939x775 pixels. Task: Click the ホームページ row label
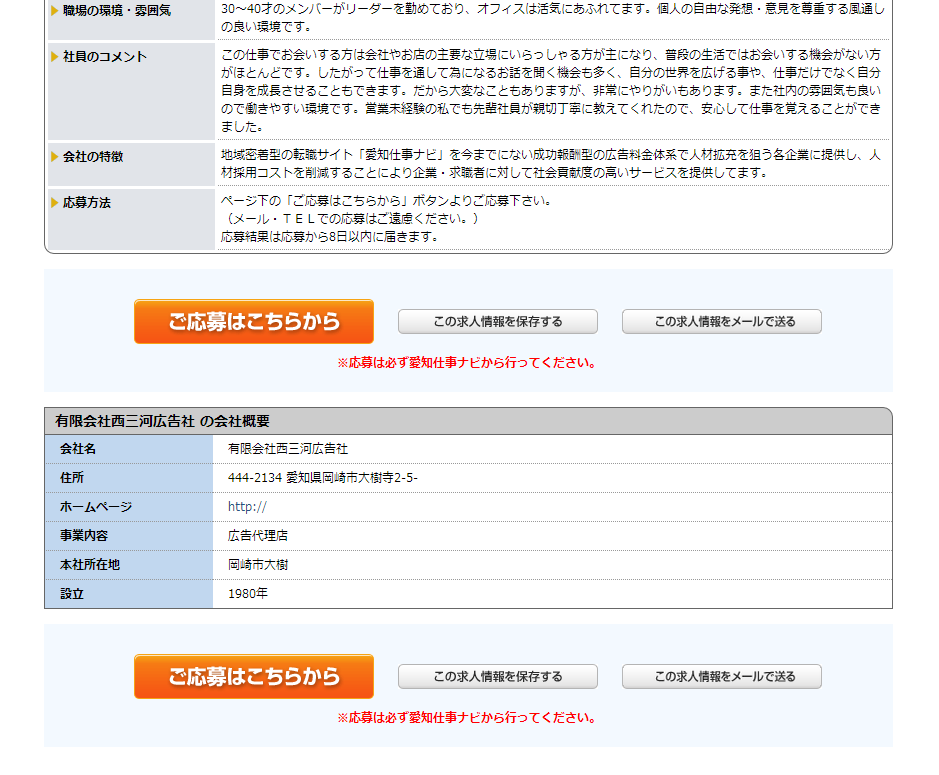pyautogui.click(x=96, y=507)
